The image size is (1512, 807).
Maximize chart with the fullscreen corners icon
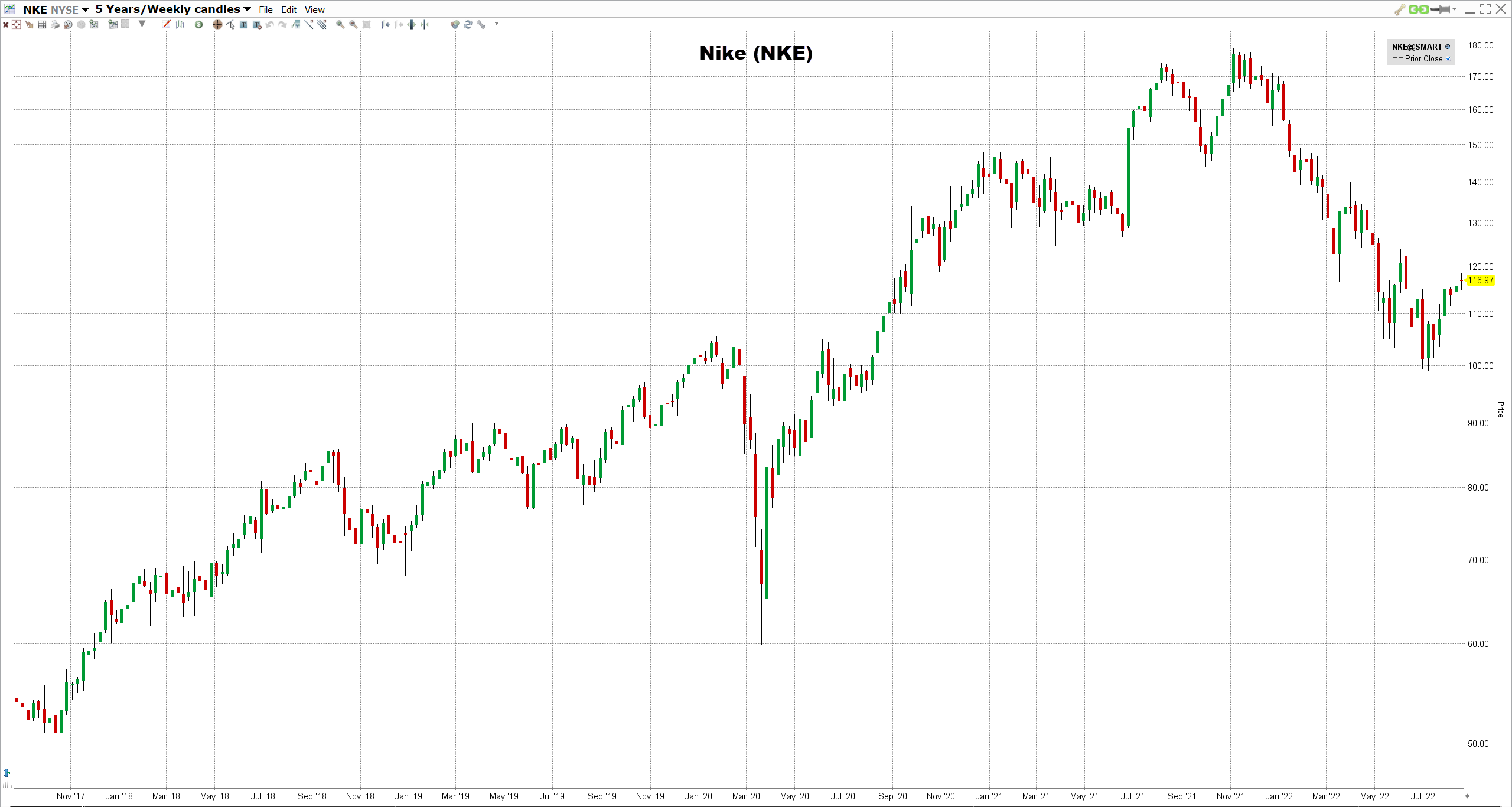1485,9
